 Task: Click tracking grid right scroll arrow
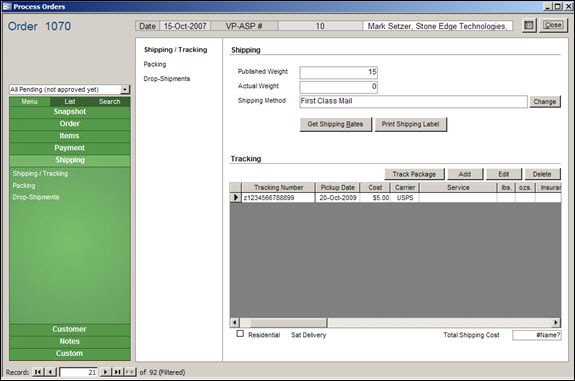point(556,323)
